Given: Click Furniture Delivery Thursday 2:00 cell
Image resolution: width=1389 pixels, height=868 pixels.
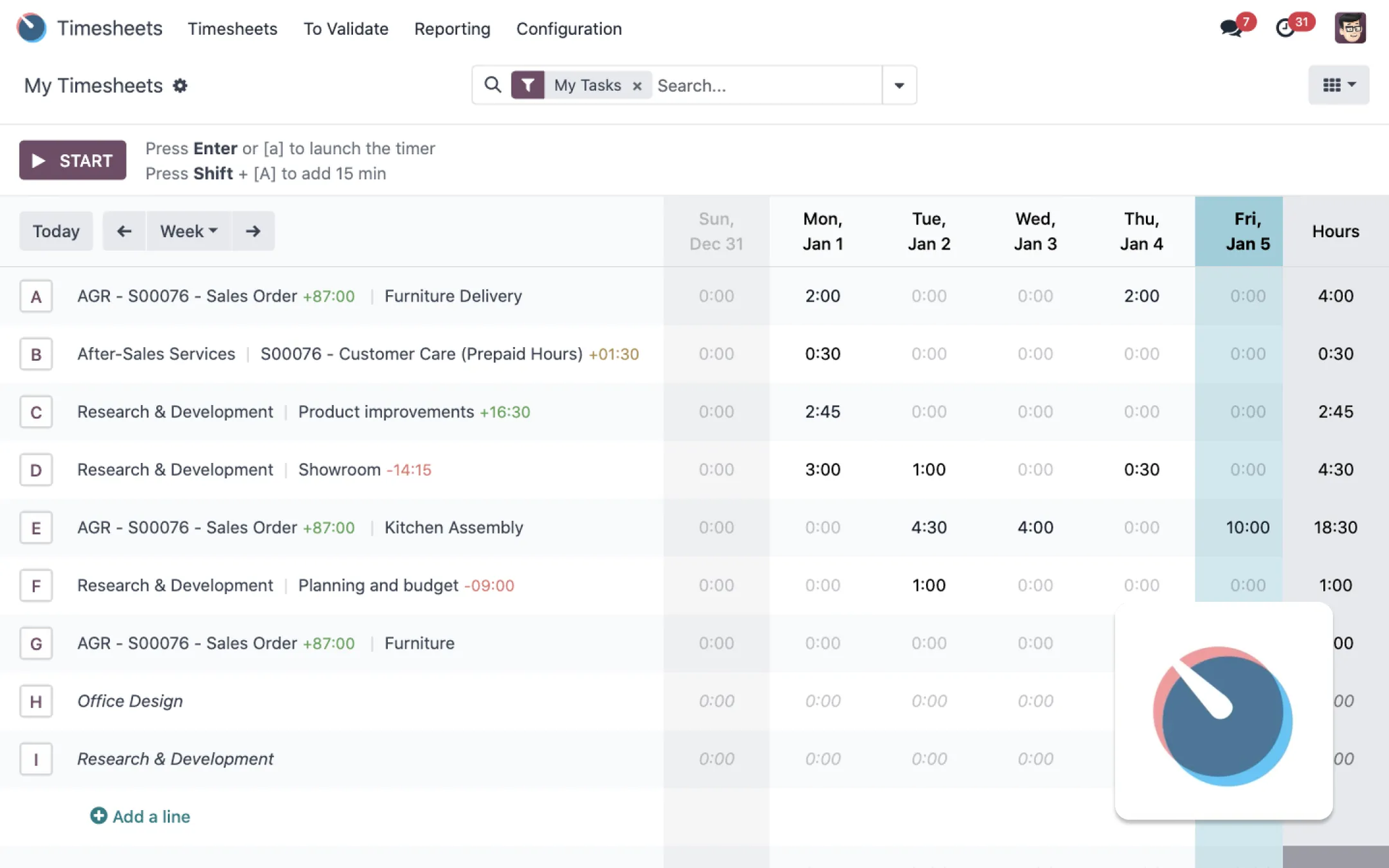Looking at the screenshot, I should coord(1142,296).
